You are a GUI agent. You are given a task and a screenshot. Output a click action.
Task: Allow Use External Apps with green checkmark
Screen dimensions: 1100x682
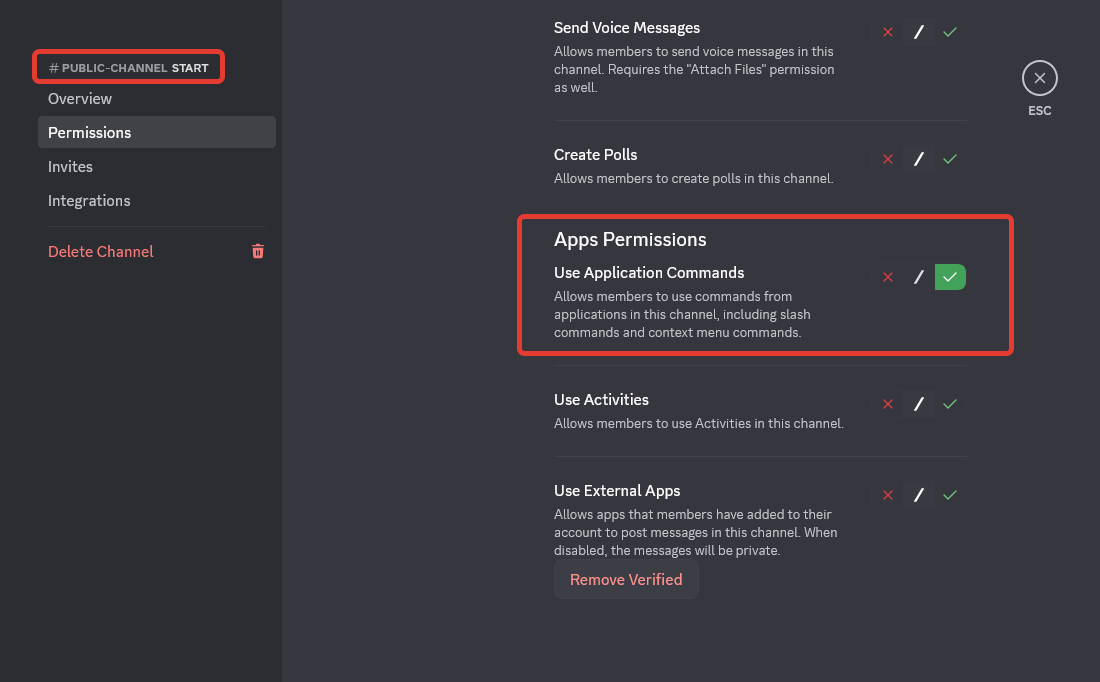950,495
